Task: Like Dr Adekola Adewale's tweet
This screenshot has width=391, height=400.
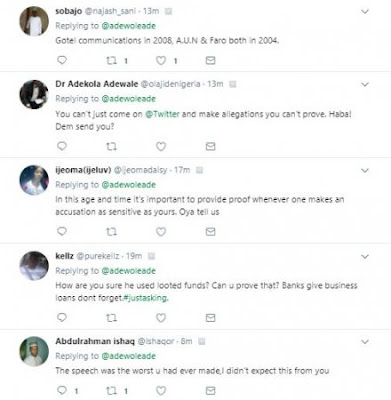Action: click(x=161, y=146)
